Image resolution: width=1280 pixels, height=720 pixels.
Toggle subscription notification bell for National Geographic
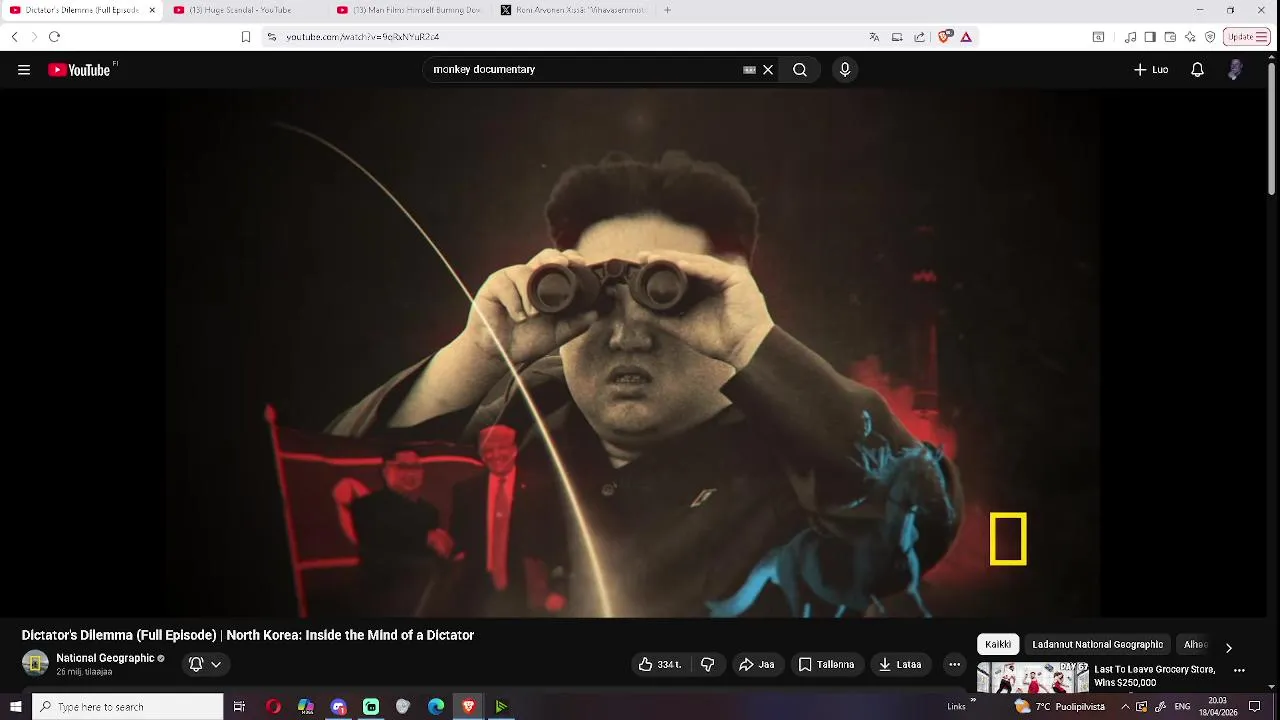point(196,664)
